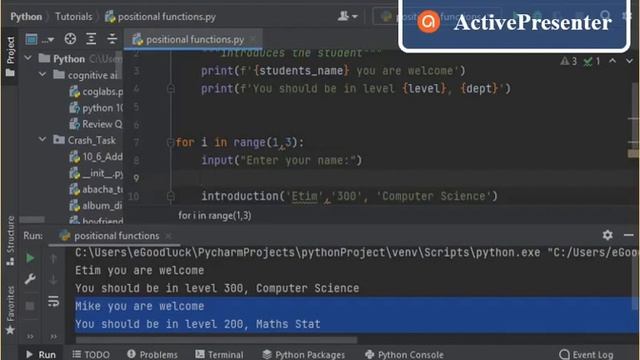Screen dimensions: 640x360
Task: Go to next highlighted error arrow
Action: click(629, 61)
